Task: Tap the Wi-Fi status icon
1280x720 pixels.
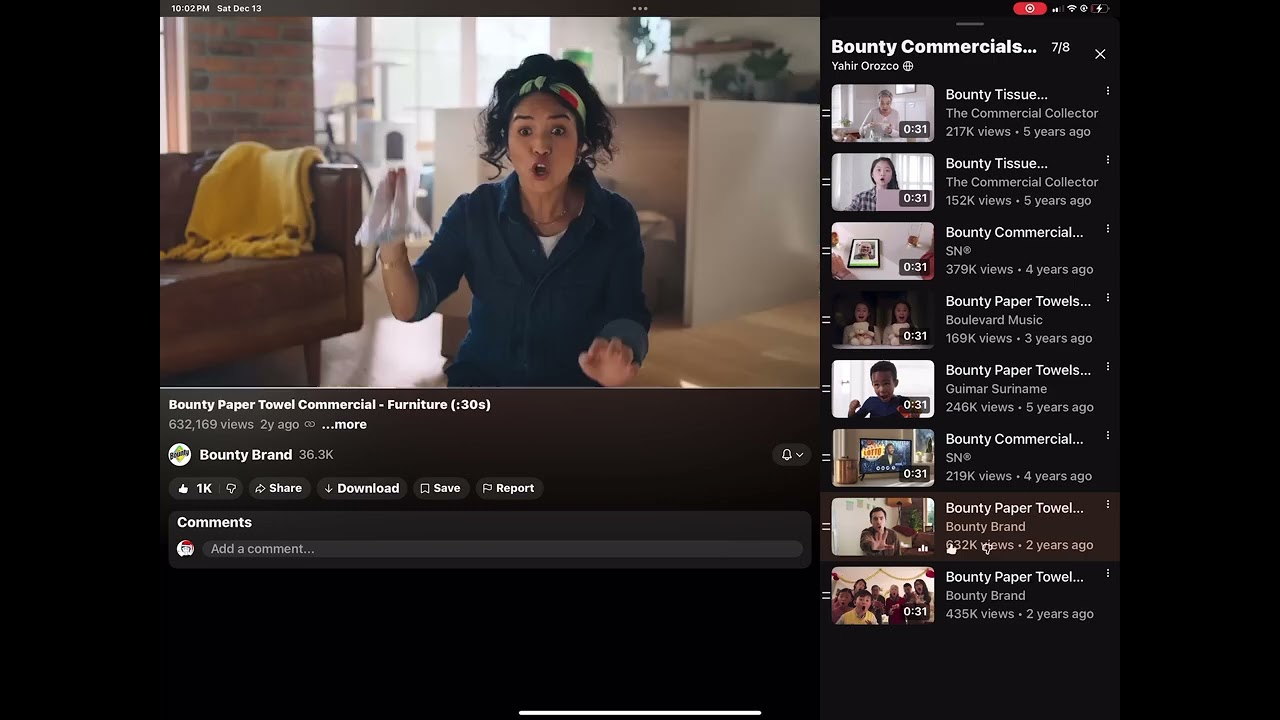Action: pyautogui.click(x=1072, y=8)
